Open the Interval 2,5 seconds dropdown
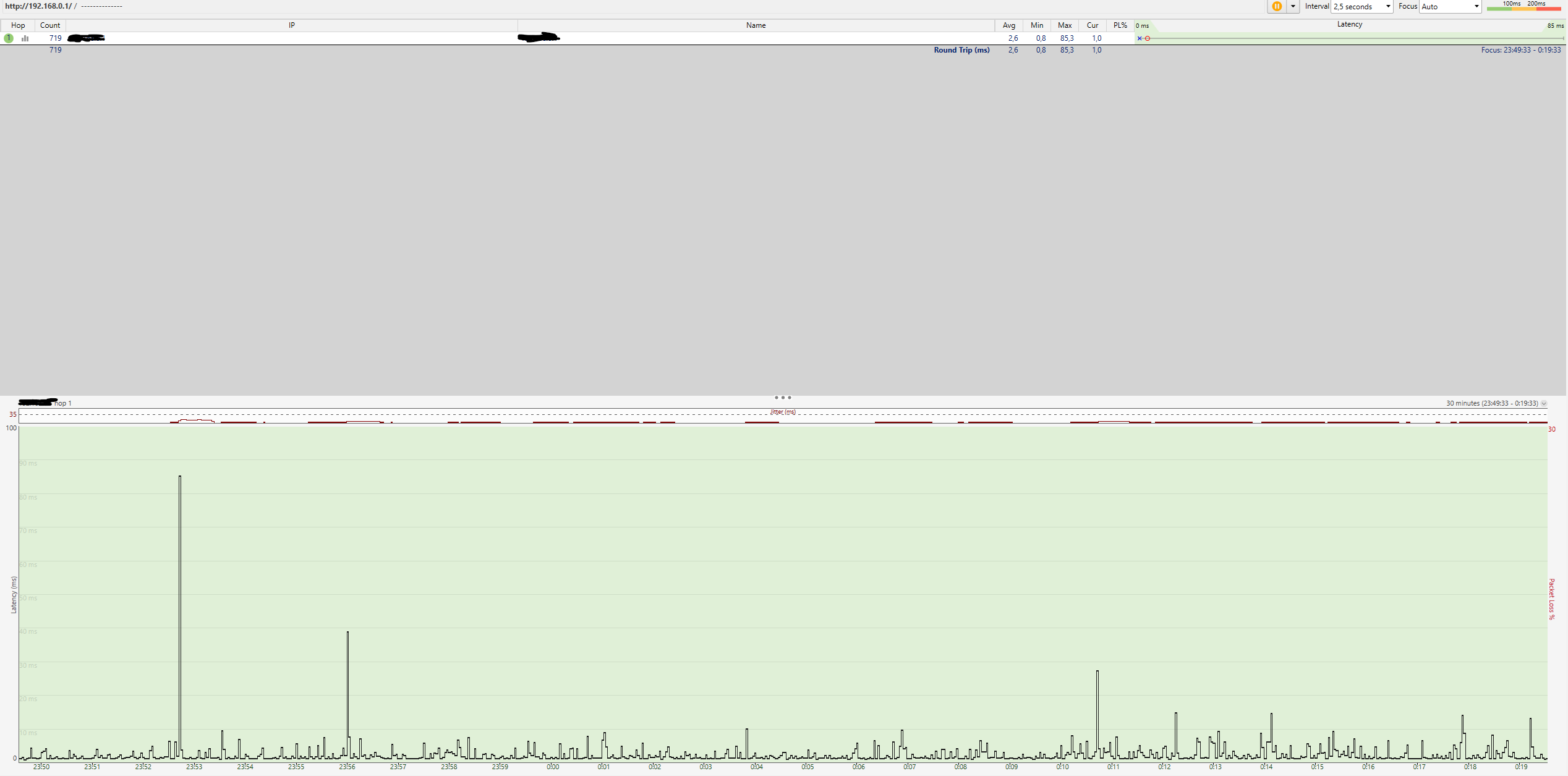 click(1361, 6)
